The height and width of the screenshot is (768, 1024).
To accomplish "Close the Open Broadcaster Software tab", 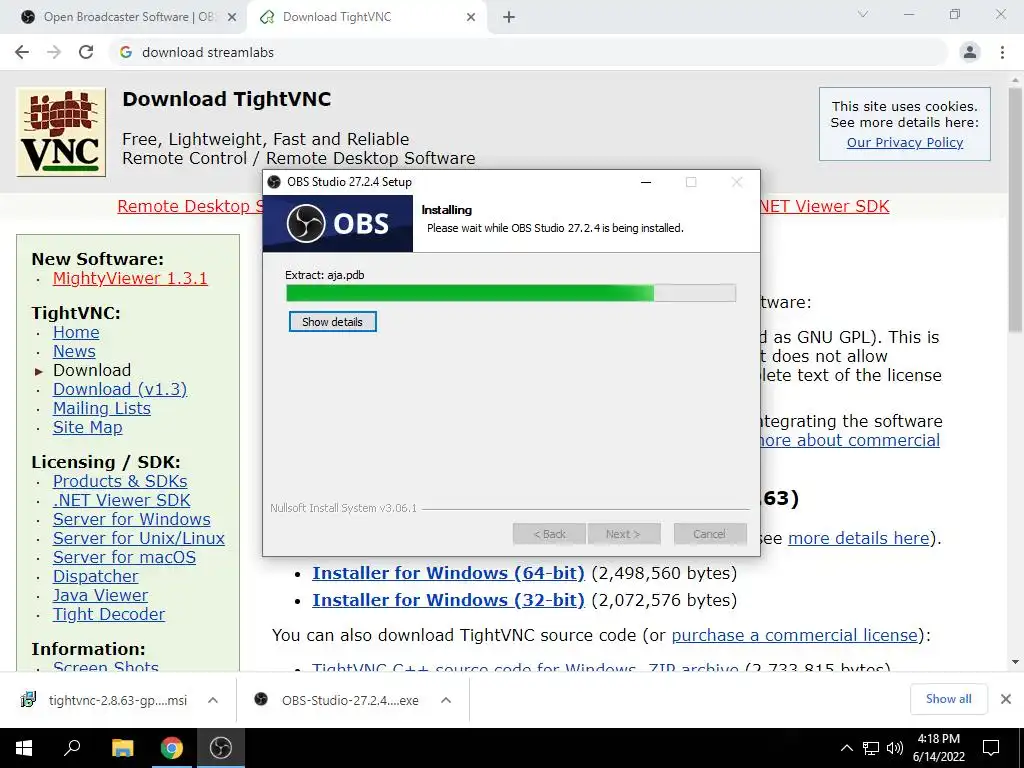I will pos(232,17).
